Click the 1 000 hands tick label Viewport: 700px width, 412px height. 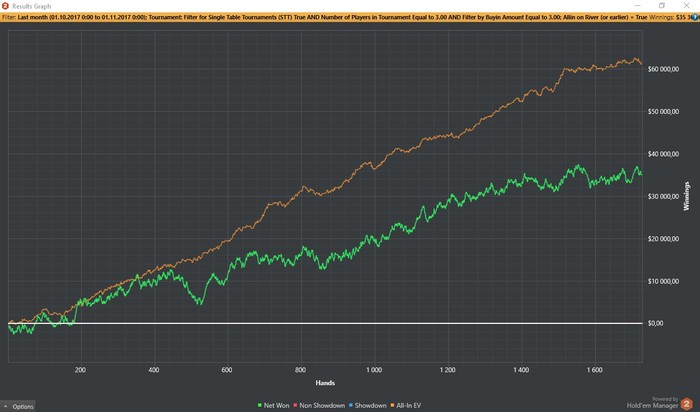[374, 370]
